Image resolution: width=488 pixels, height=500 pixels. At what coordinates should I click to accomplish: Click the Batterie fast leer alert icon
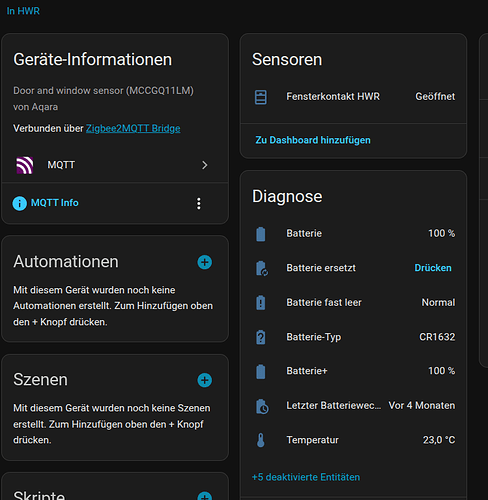pyautogui.click(x=261, y=303)
